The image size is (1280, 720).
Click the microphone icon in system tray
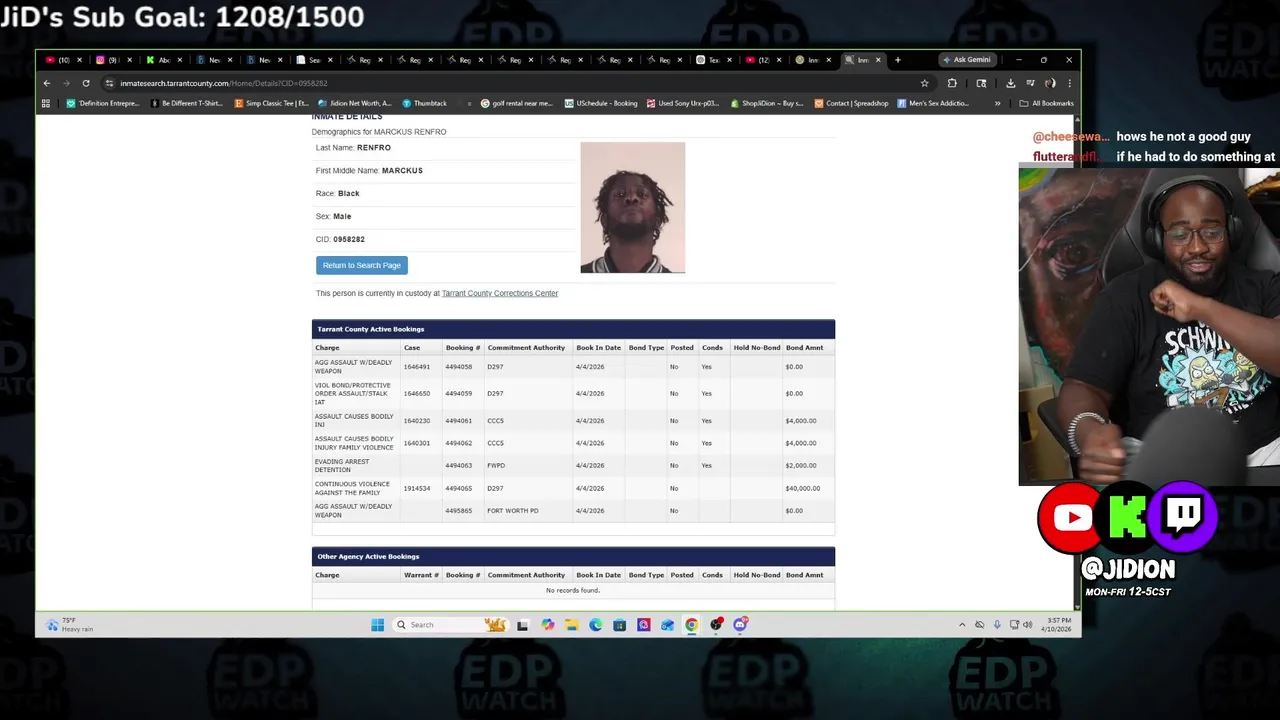[x=997, y=625]
